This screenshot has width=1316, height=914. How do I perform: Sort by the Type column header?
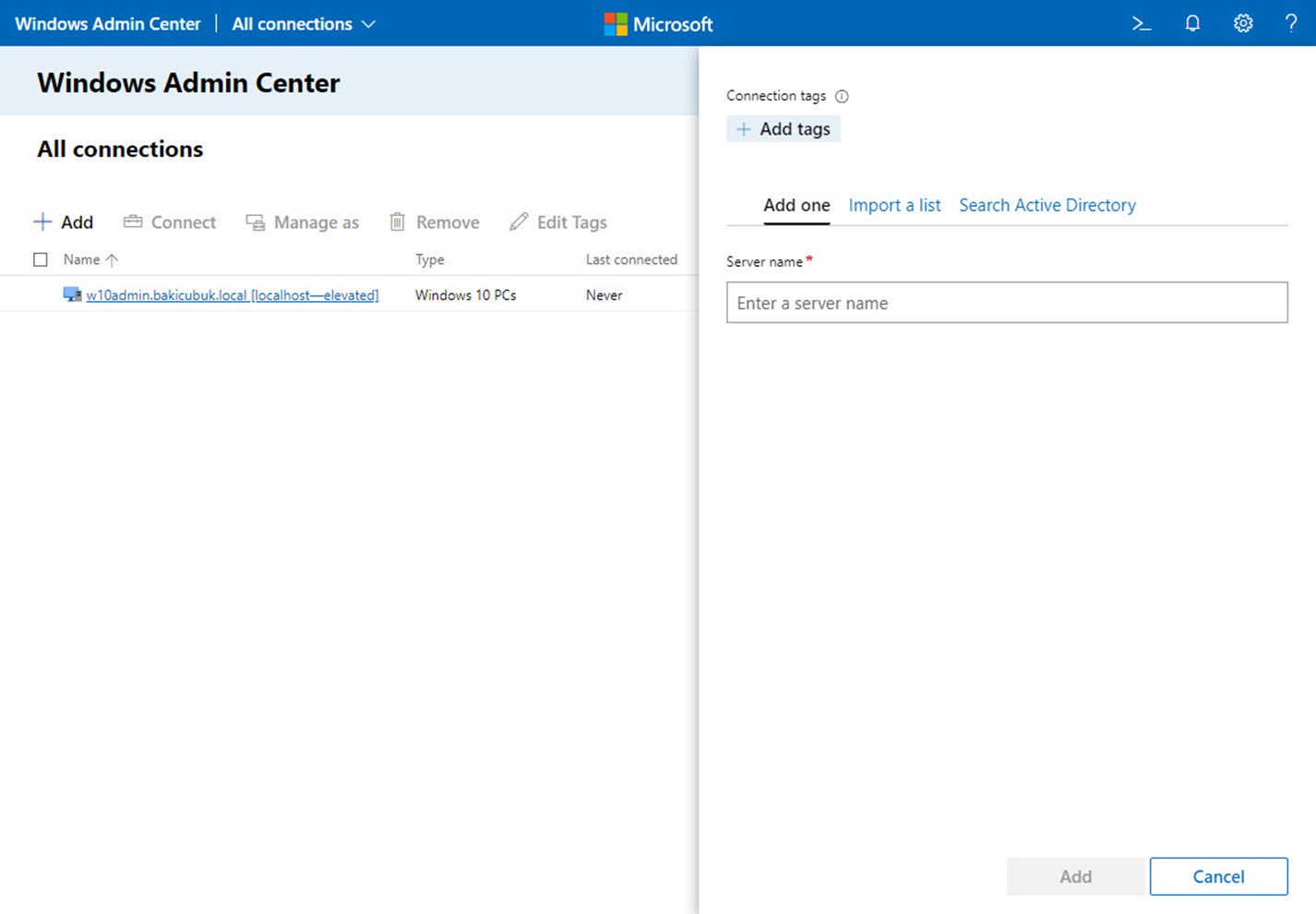(430, 260)
